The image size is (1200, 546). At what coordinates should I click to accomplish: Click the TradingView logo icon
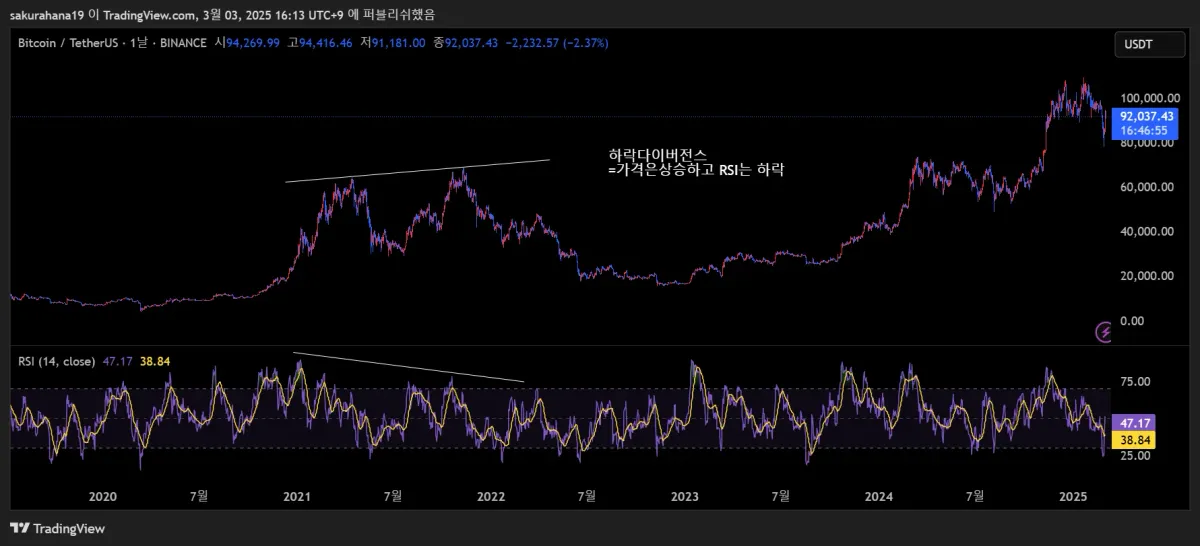[20, 528]
